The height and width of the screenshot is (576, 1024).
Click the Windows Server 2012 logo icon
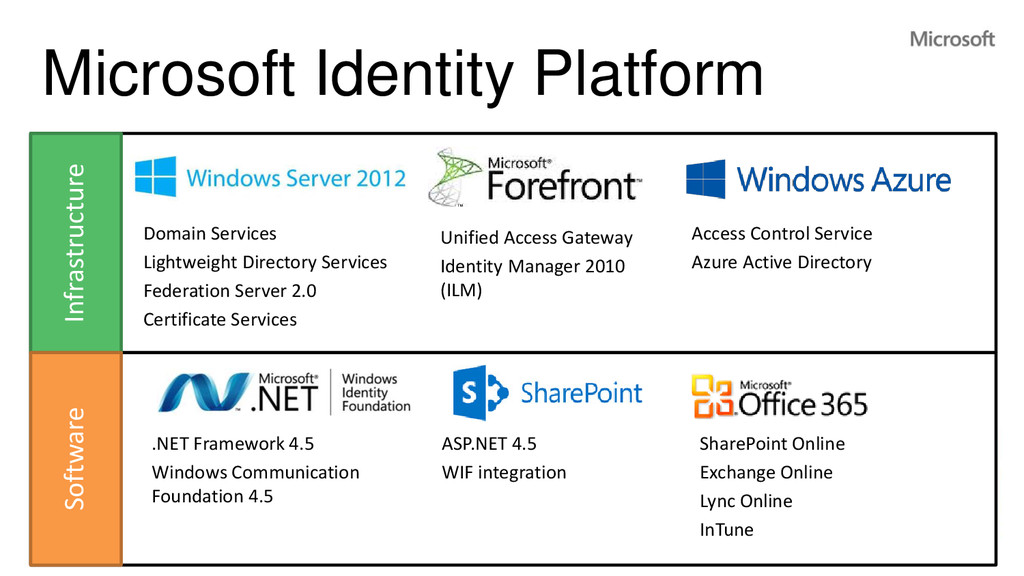coord(155,176)
